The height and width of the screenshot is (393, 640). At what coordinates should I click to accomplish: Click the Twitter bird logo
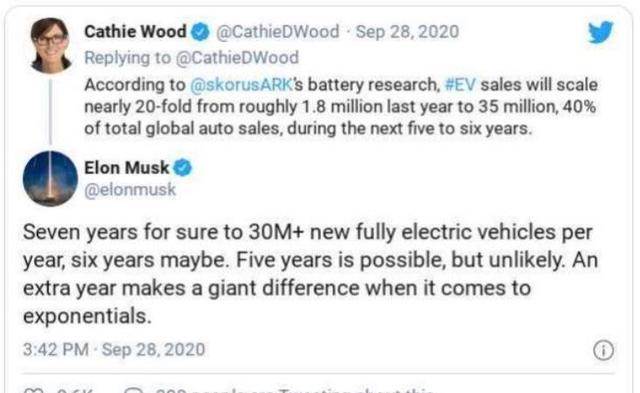601,31
